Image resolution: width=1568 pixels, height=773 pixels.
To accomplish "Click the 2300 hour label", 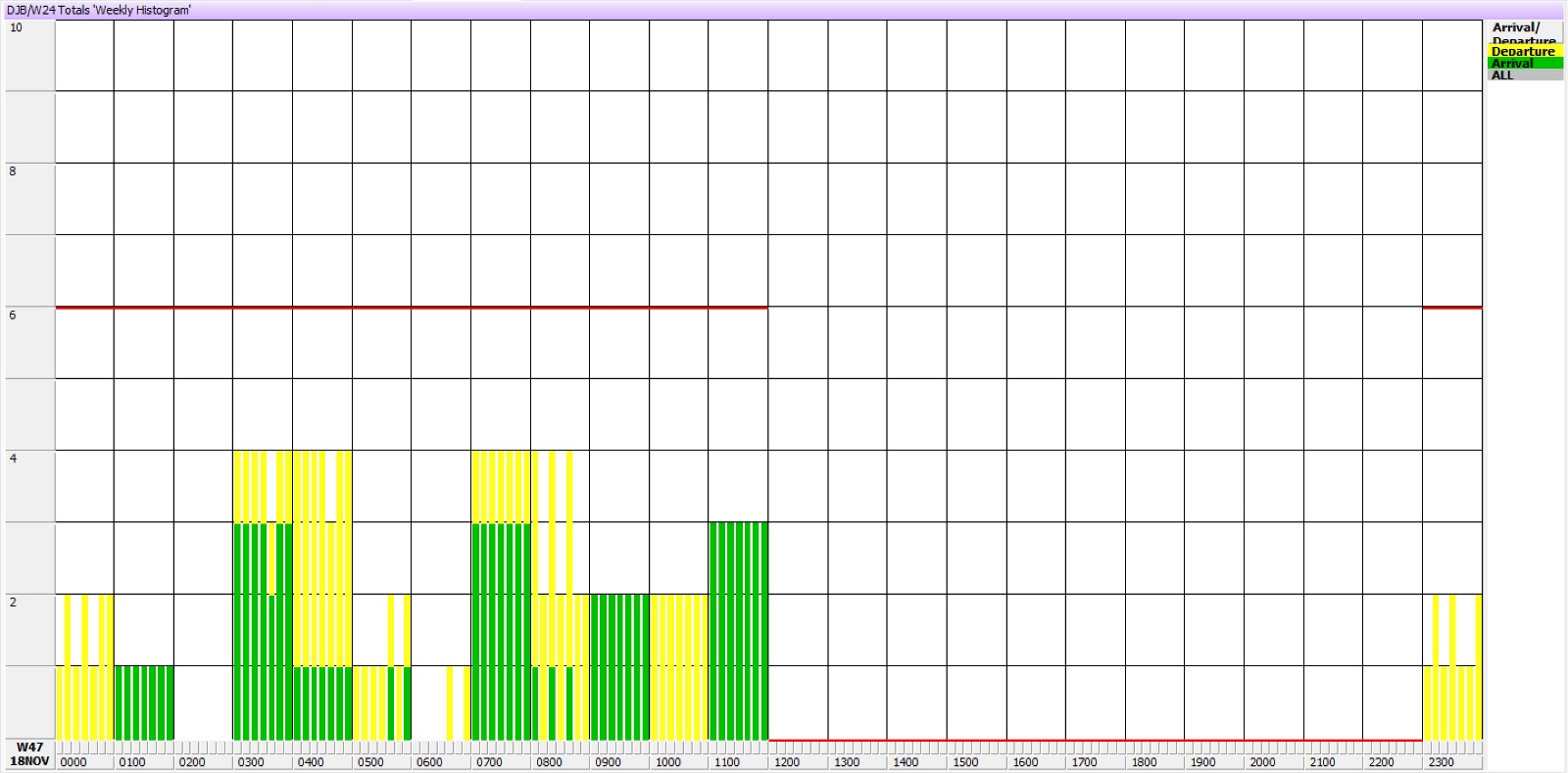I will click(1441, 762).
